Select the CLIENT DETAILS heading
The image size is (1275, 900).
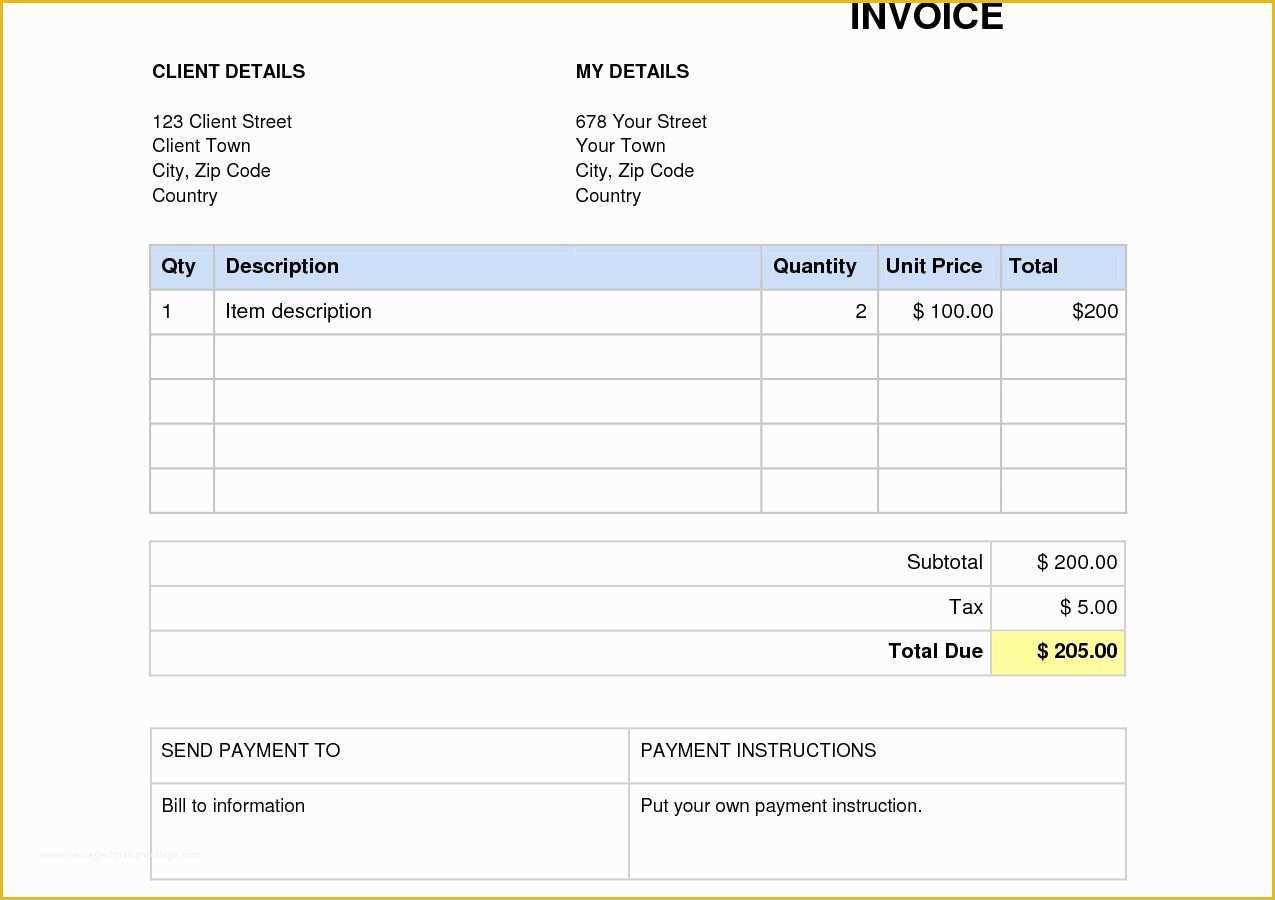[x=228, y=71]
